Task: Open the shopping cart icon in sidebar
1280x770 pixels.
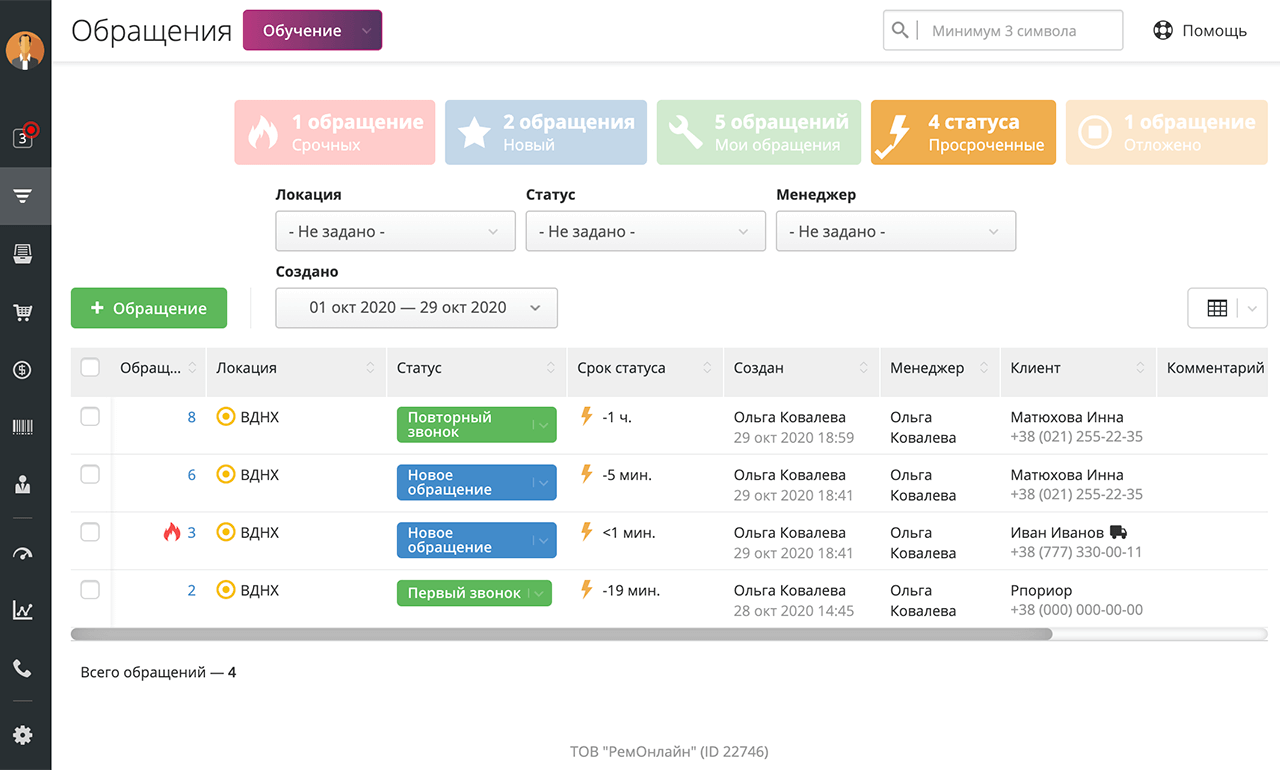Action: (23, 312)
